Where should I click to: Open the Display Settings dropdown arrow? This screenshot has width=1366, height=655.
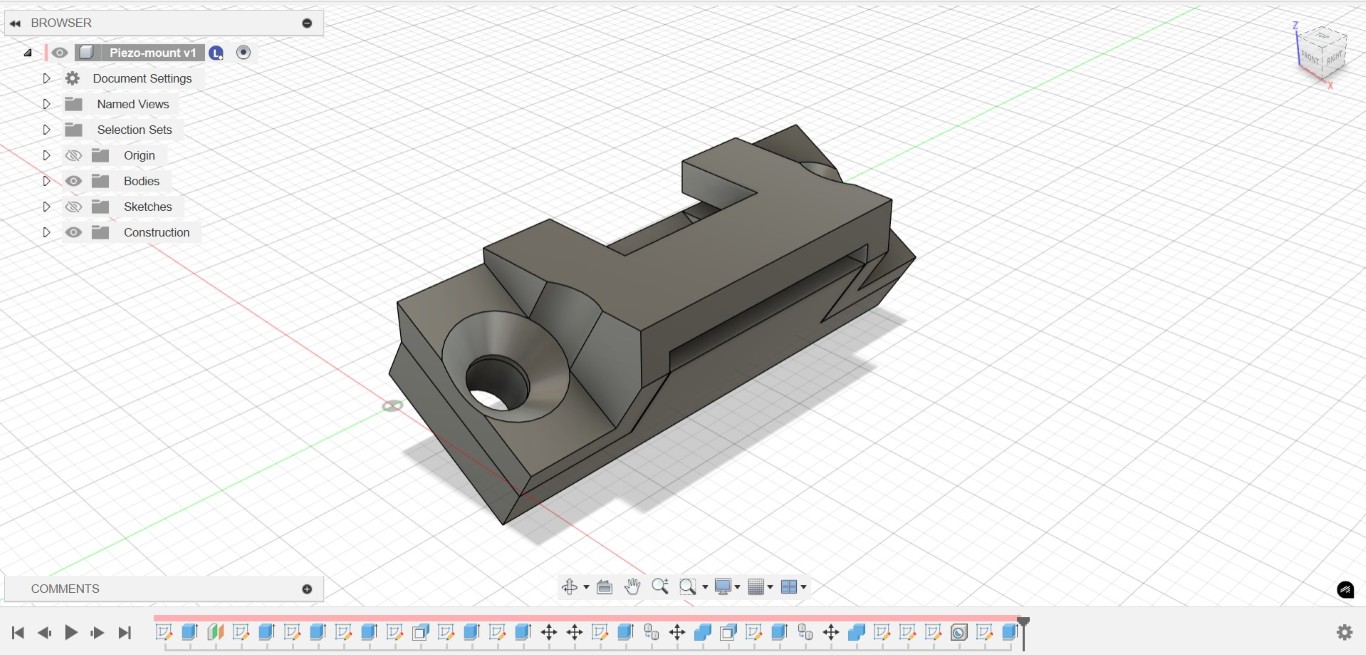(738, 588)
